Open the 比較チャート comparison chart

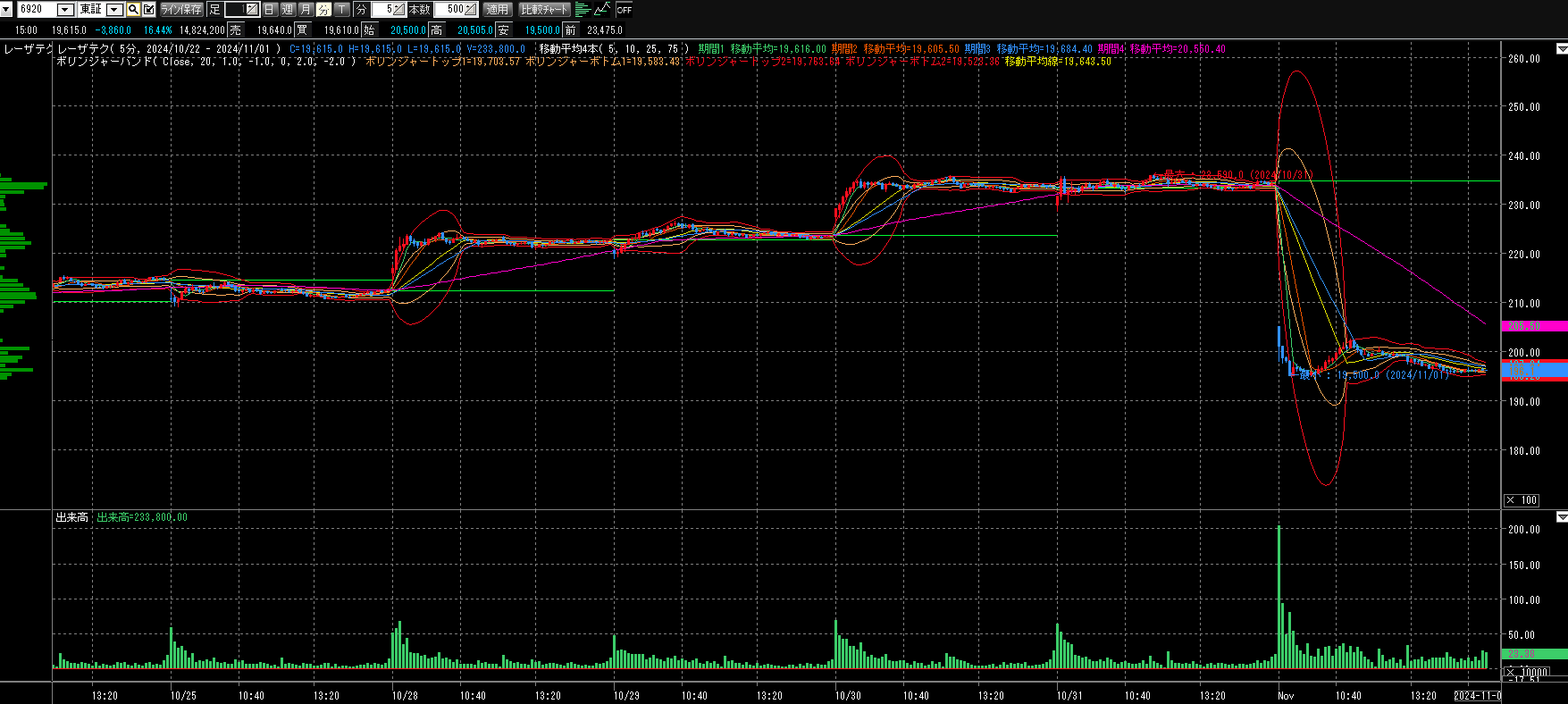click(x=544, y=10)
